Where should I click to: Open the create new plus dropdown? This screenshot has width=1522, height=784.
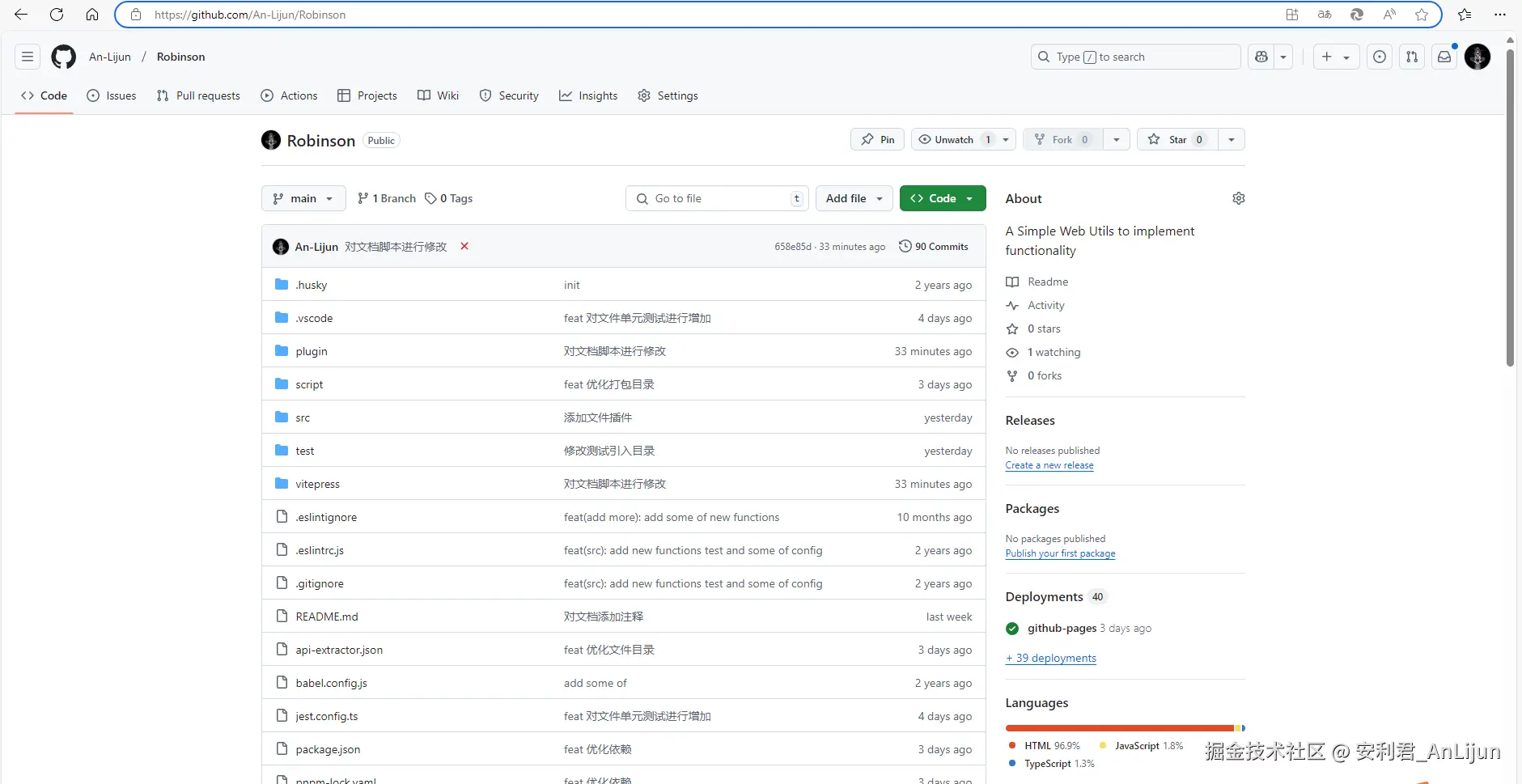[x=1335, y=57]
